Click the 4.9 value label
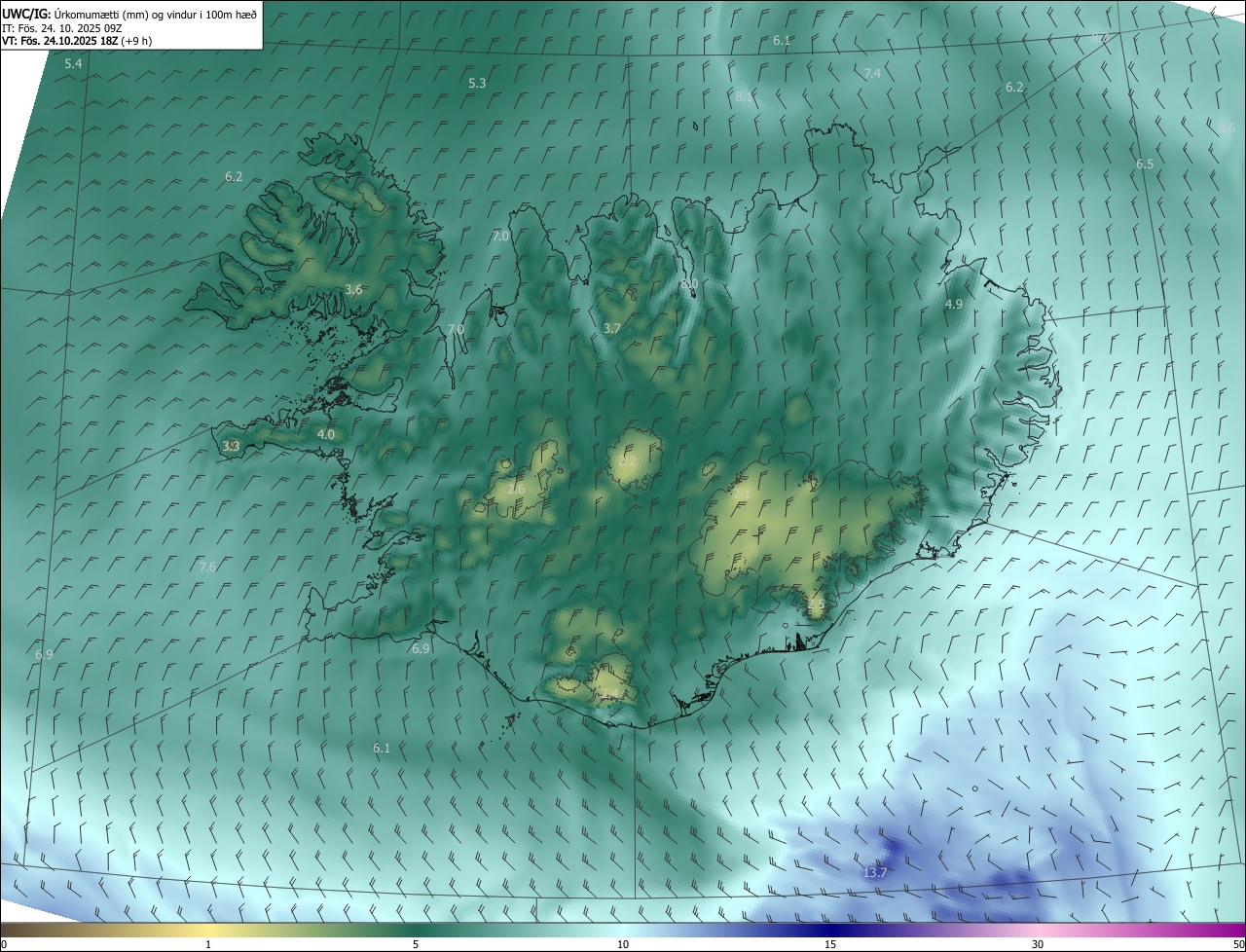Viewport: 1246px width, 952px height. 954,304
